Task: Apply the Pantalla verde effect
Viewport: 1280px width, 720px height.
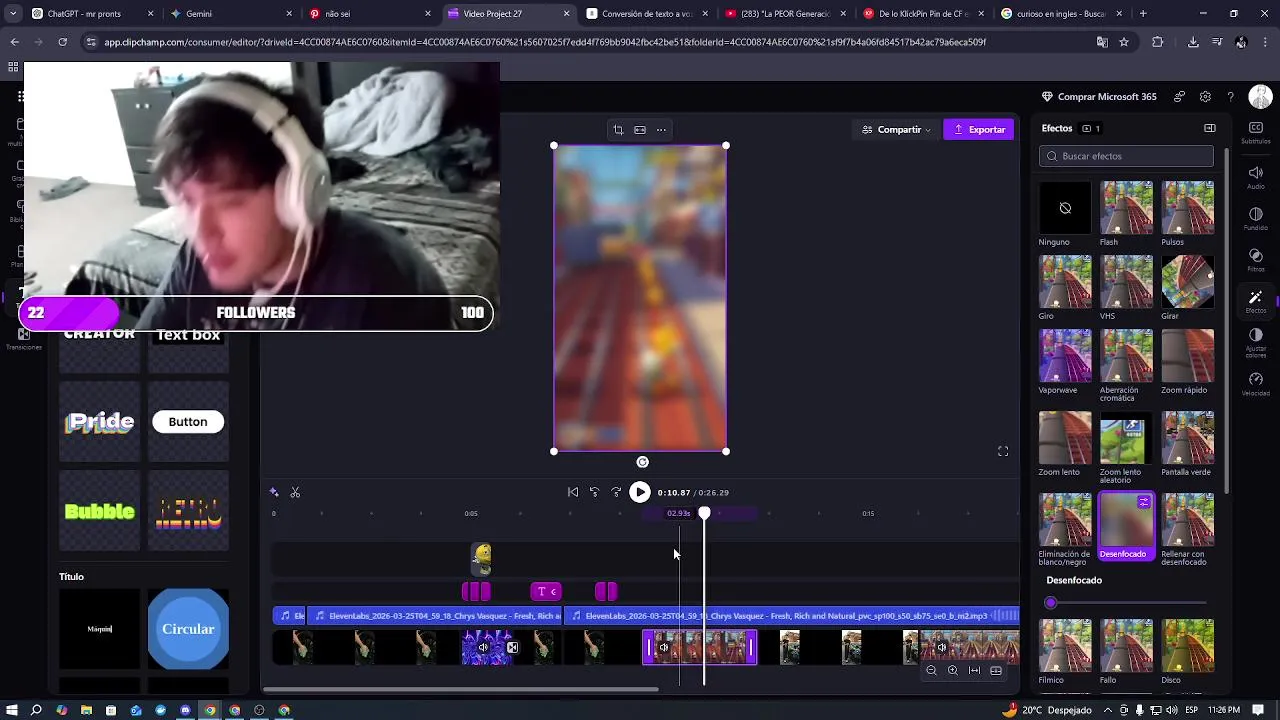Action: click(1188, 438)
